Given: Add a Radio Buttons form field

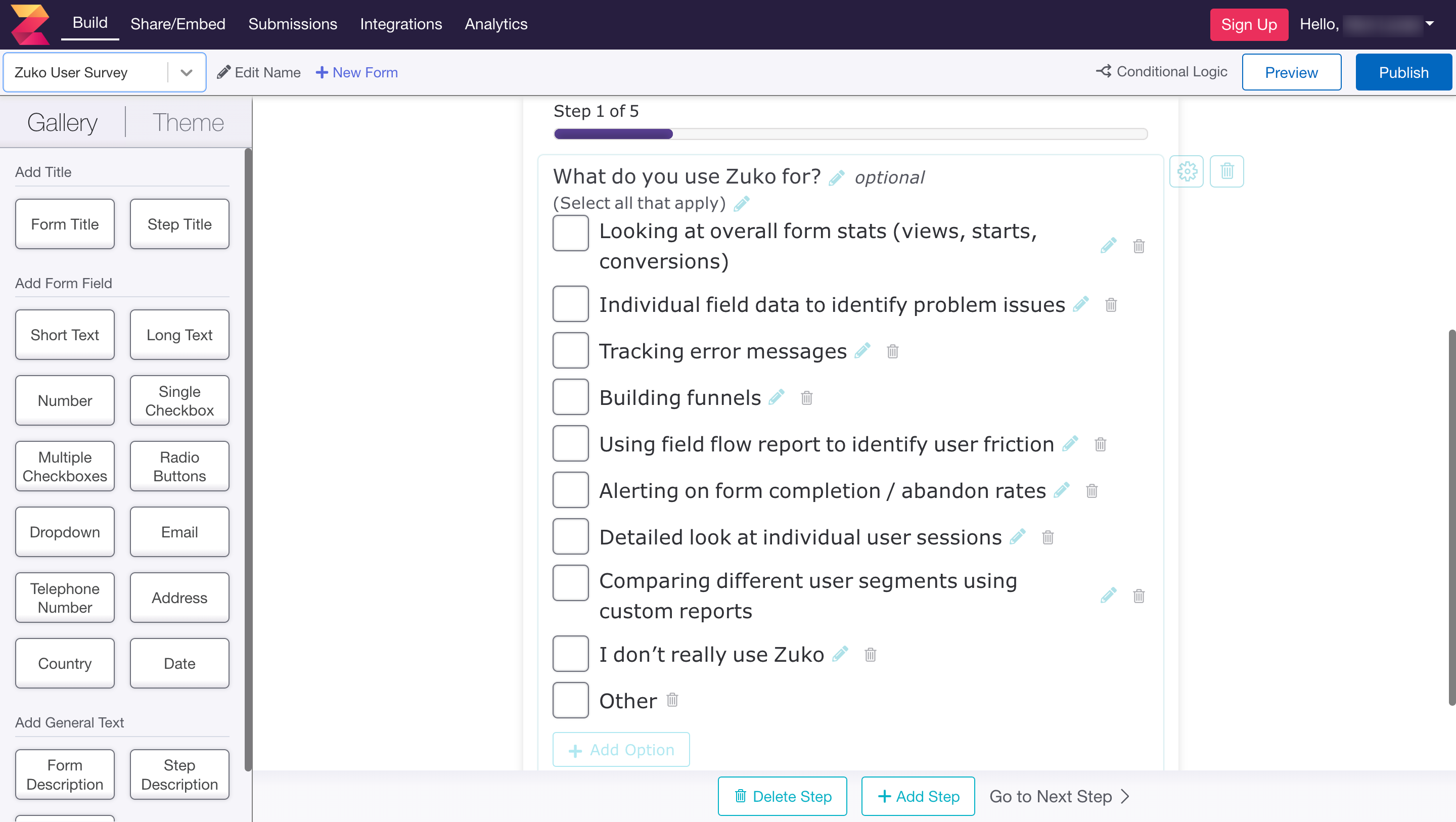Looking at the screenshot, I should tap(179, 466).
